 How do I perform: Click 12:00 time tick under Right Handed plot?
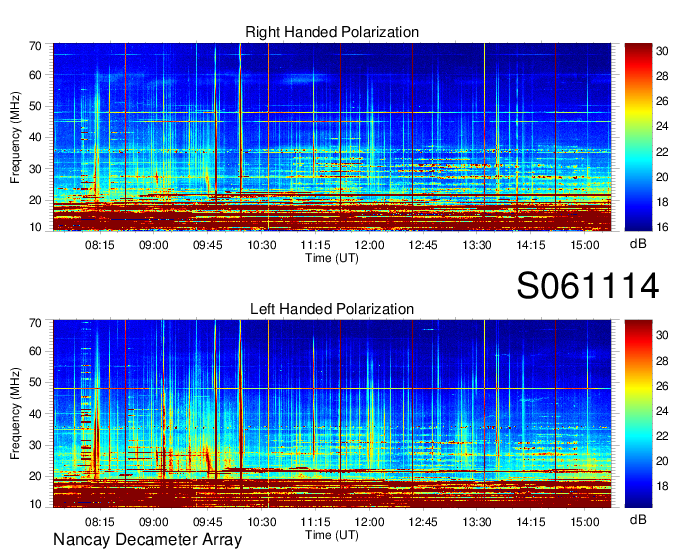(369, 245)
